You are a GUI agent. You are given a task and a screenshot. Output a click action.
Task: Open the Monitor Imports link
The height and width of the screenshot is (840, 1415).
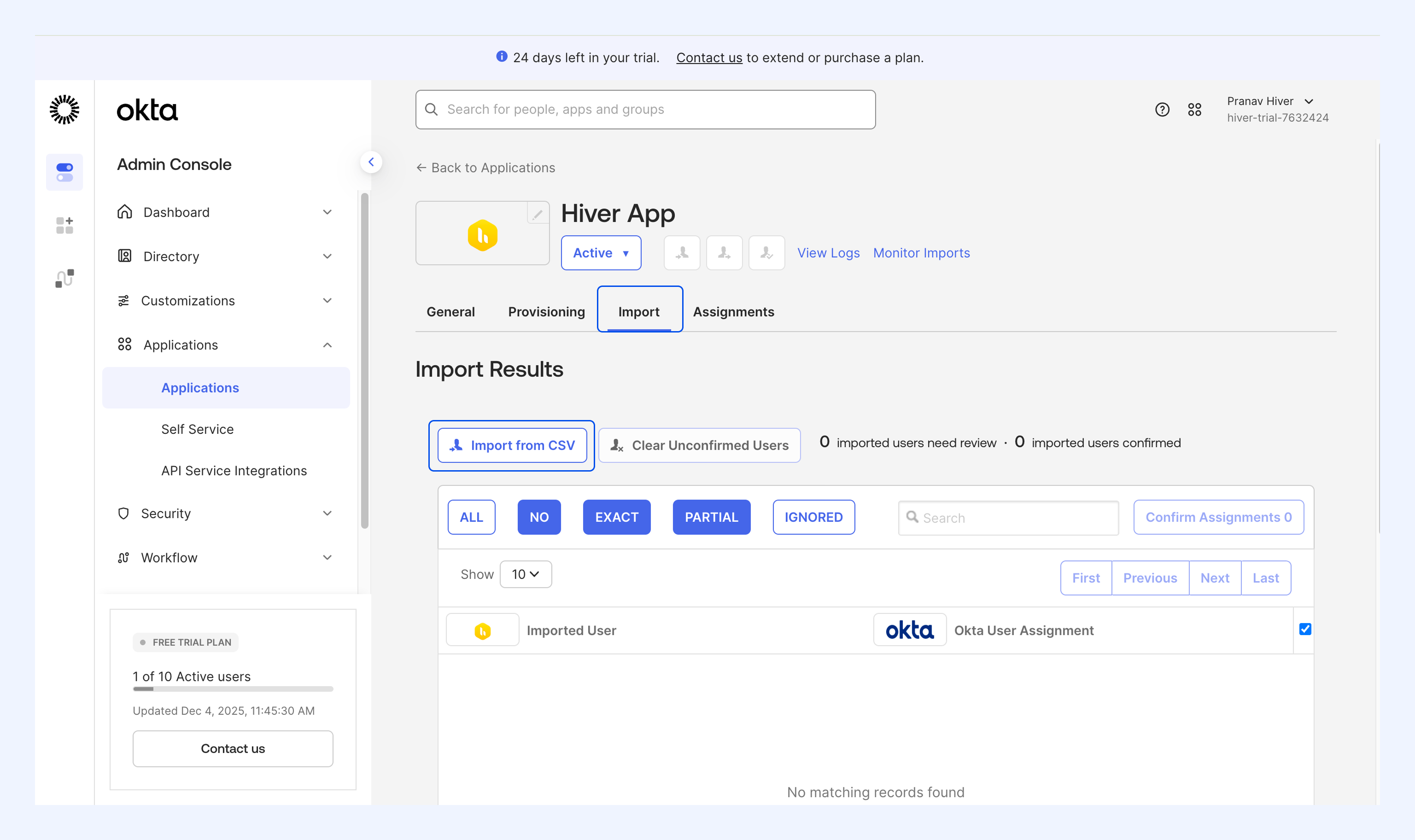pos(921,253)
